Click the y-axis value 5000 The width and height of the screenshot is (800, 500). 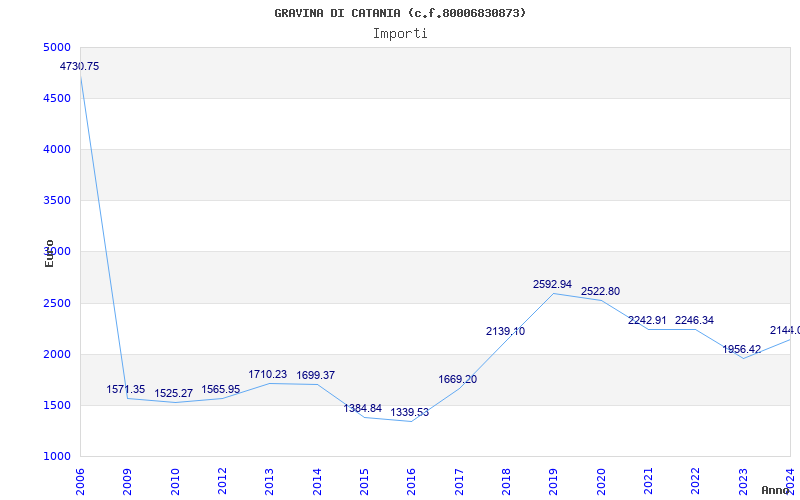(x=57, y=47)
